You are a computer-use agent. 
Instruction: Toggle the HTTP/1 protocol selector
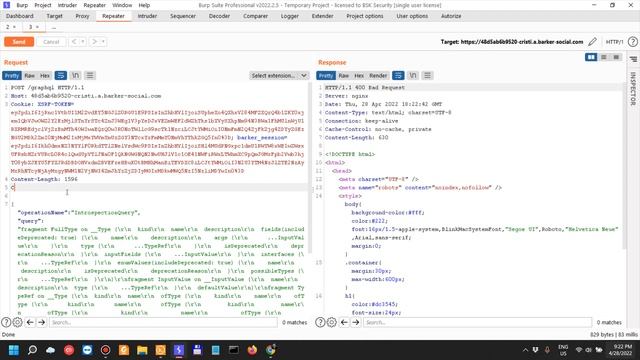tap(614, 42)
